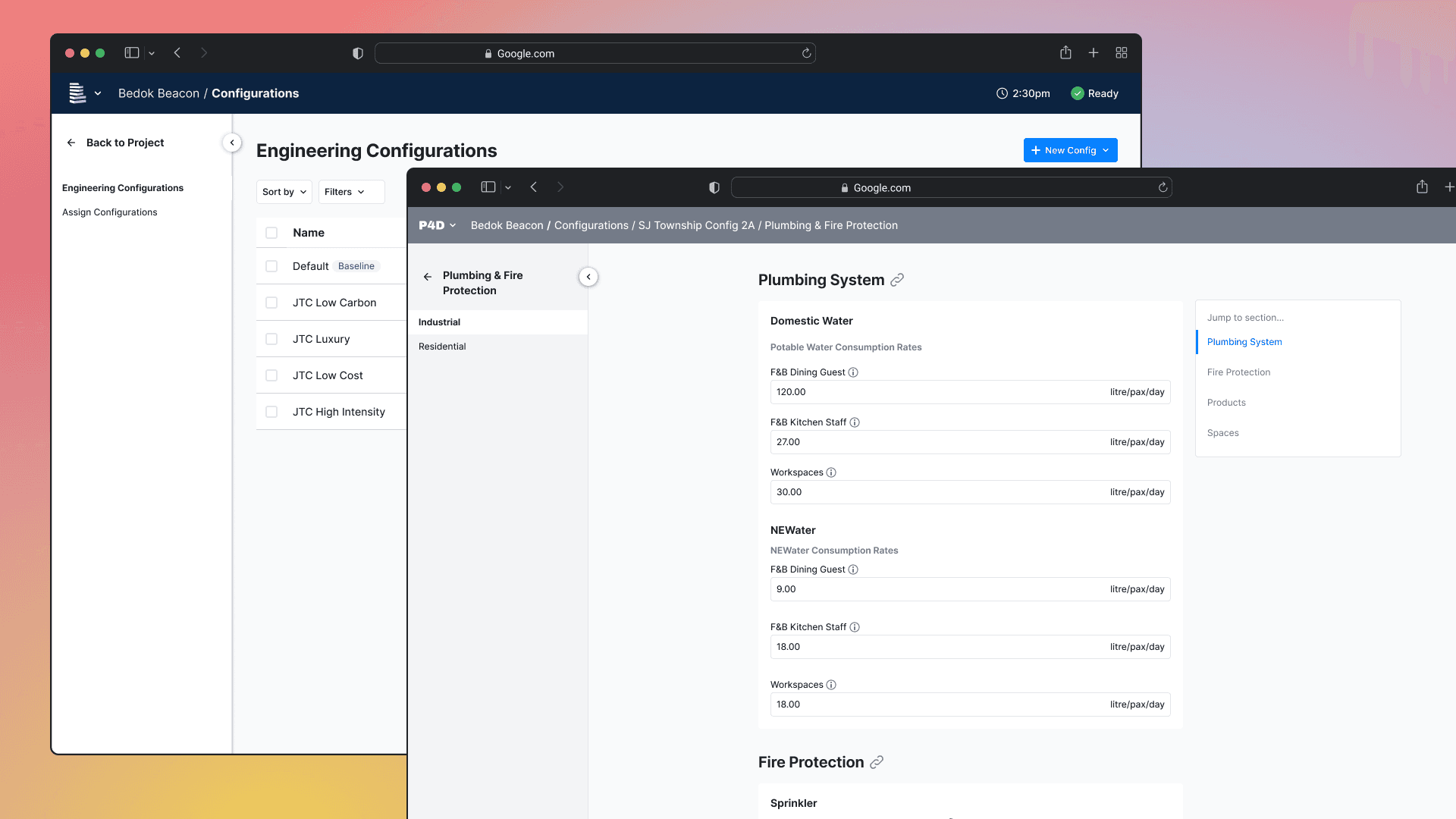The image size is (1456, 819).
Task: Click Bedok Beacon breadcrumb in back window
Action: click(x=158, y=93)
